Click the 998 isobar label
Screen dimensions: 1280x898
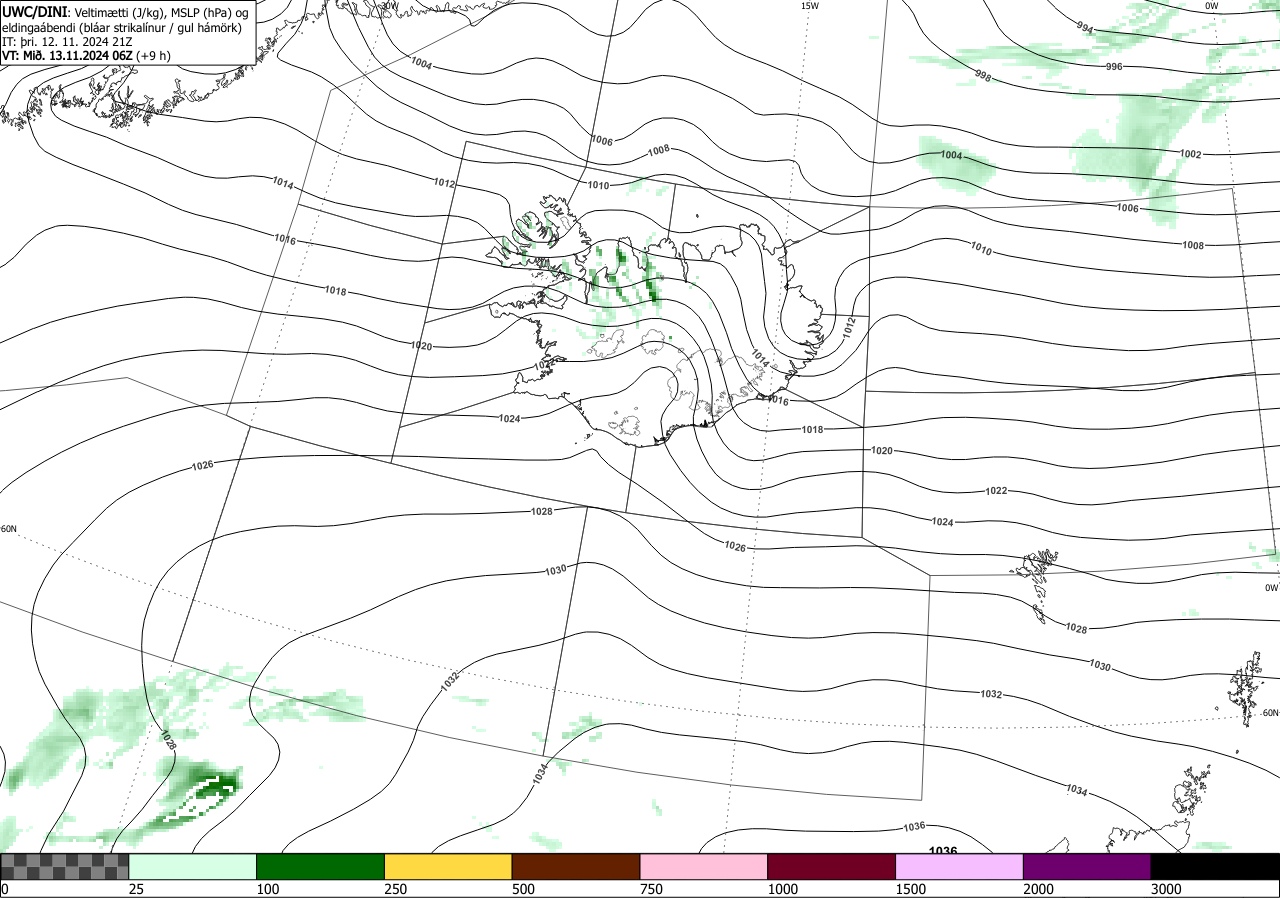point(982,74)
